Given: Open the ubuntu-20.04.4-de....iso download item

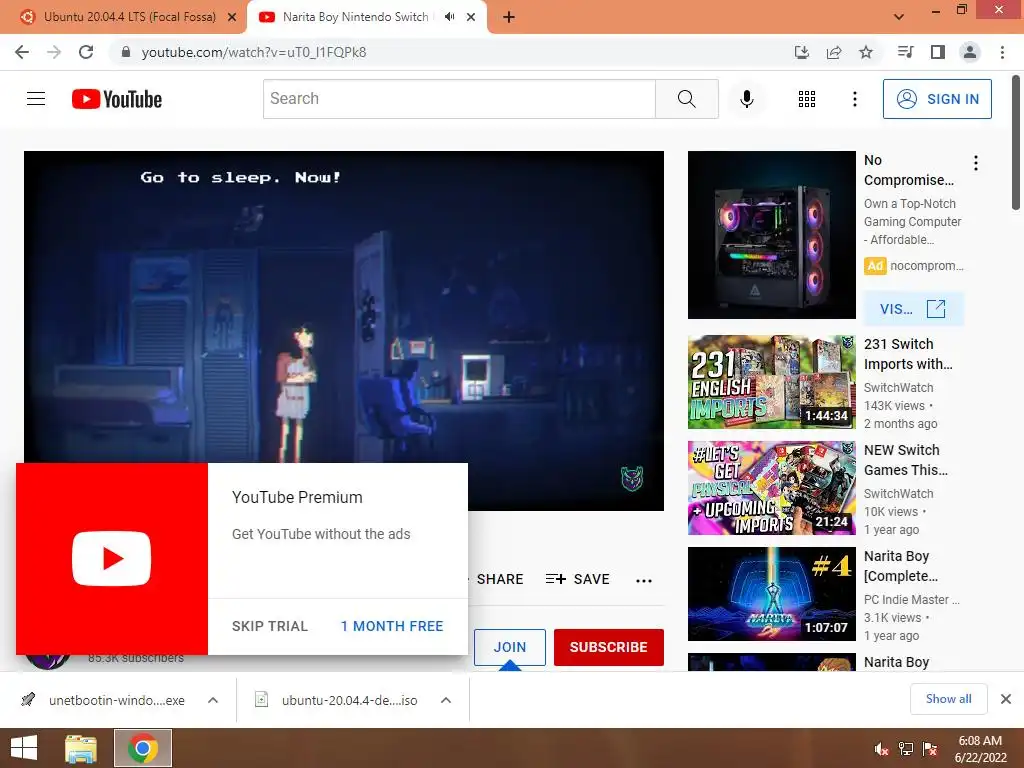Looking at the screenshot, I should (x=336, y=700).
